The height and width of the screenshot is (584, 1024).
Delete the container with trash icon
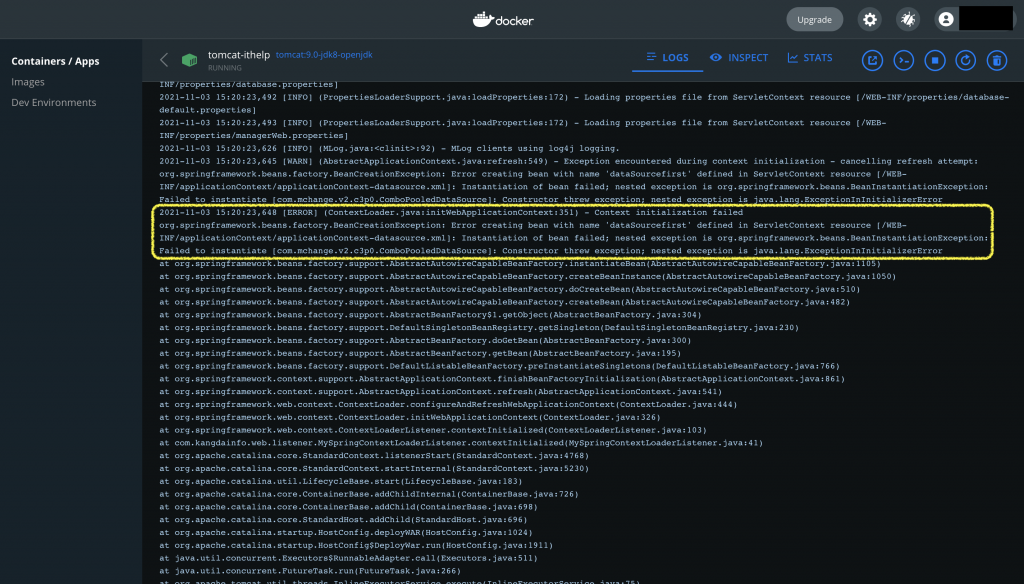pyautogui.click(x=997, y=60)
